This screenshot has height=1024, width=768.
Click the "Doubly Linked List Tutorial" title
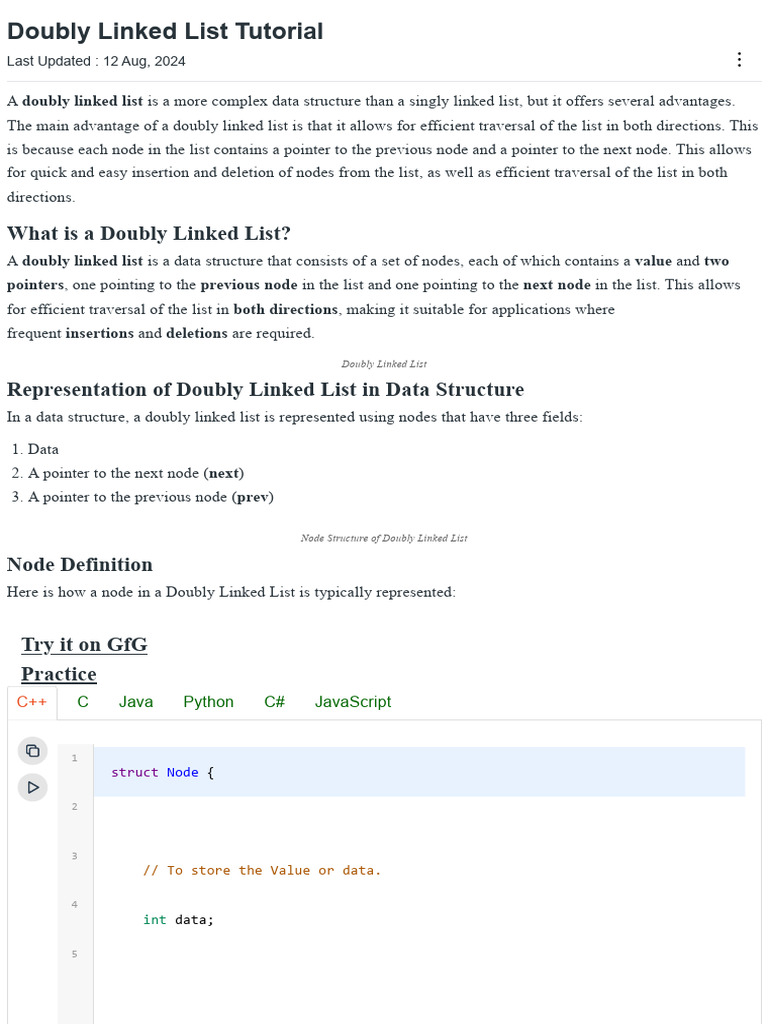(165, 31)
